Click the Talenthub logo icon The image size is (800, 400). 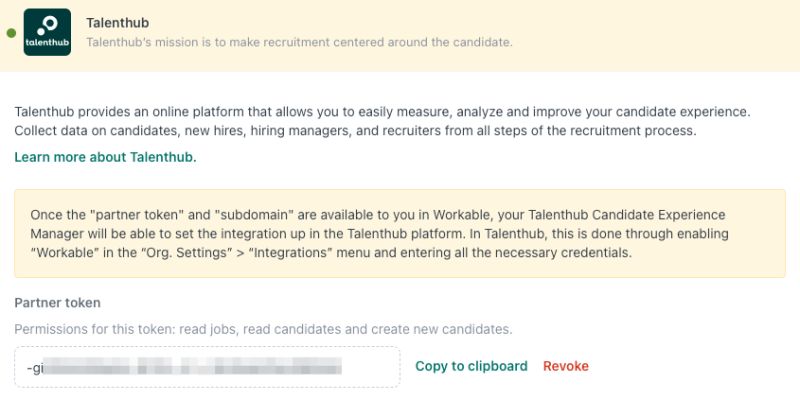(47, 32)
